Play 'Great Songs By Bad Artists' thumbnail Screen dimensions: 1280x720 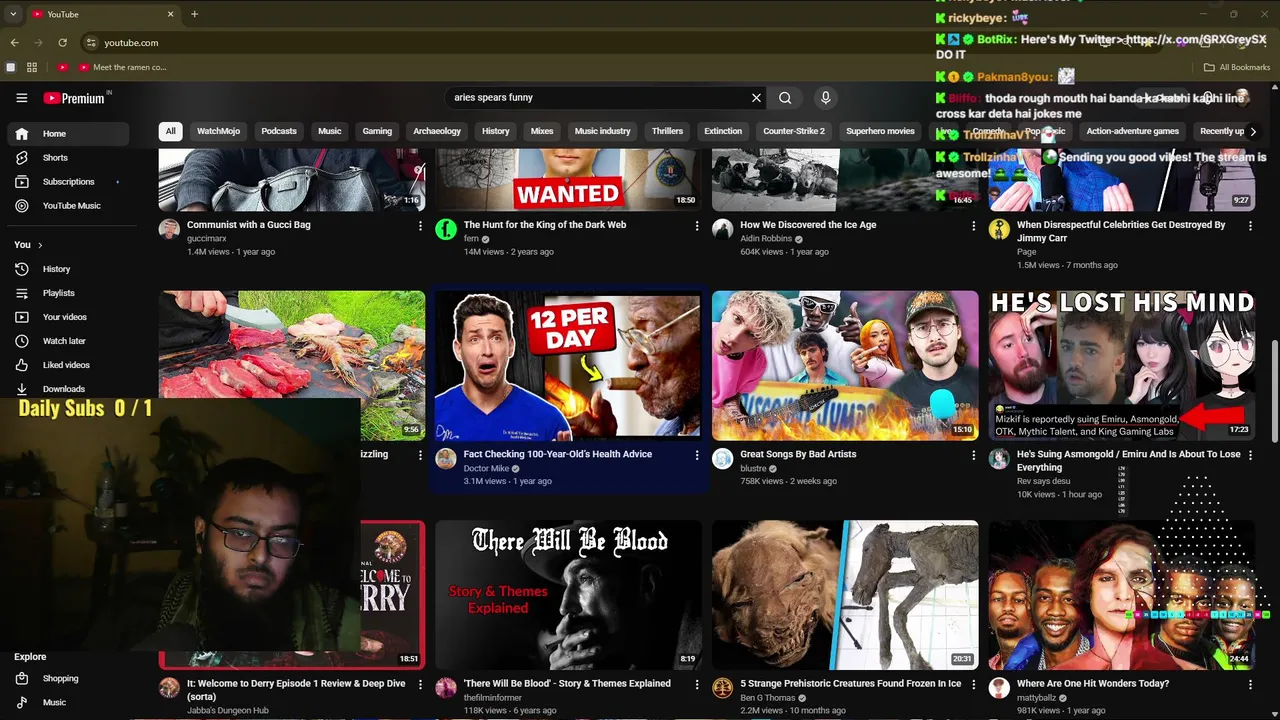point(845,365)
